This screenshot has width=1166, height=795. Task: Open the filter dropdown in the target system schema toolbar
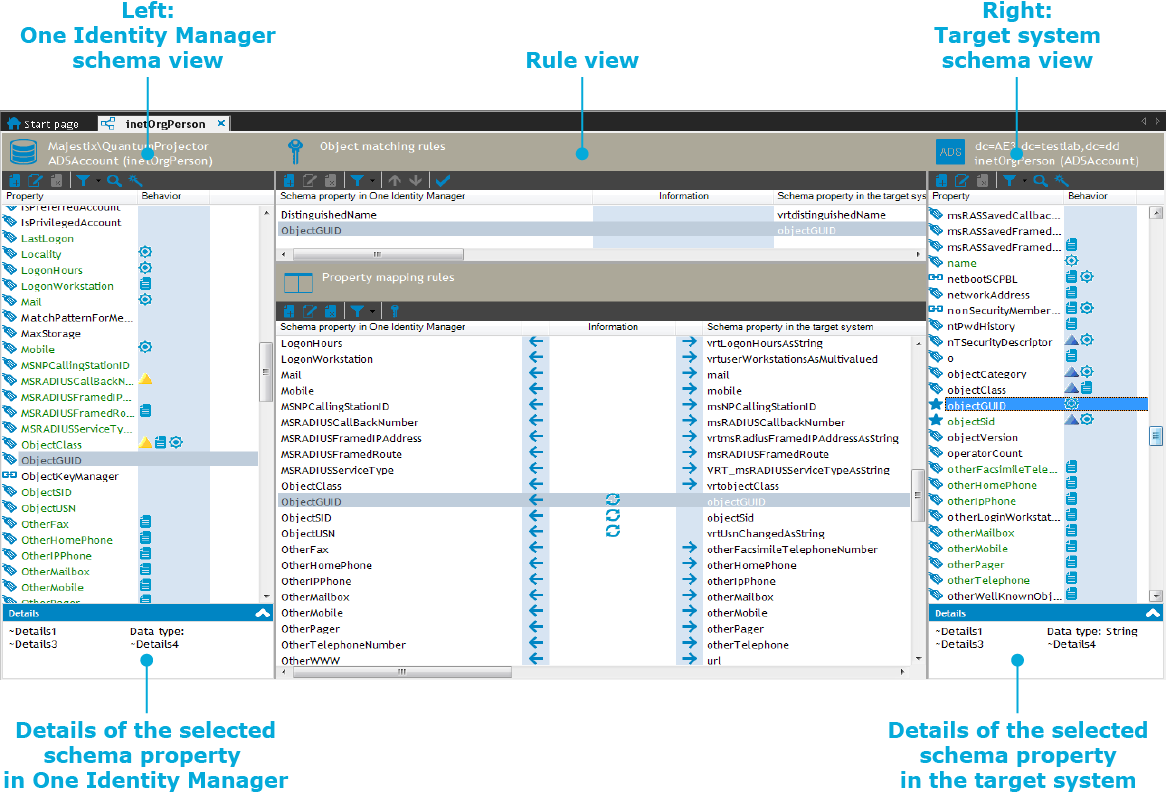tap(1013, 181)
